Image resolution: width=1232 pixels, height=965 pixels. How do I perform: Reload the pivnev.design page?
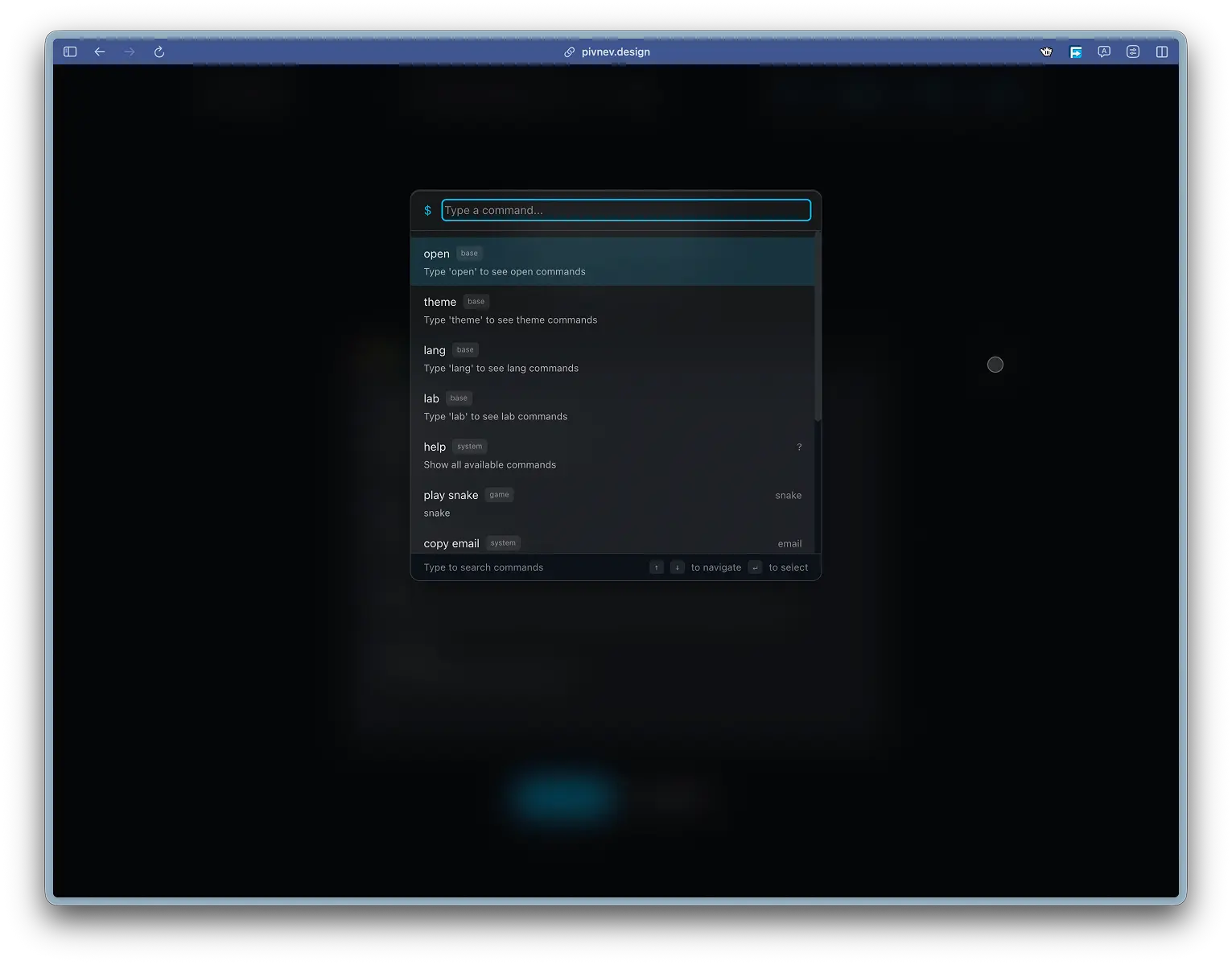point(159,52)
